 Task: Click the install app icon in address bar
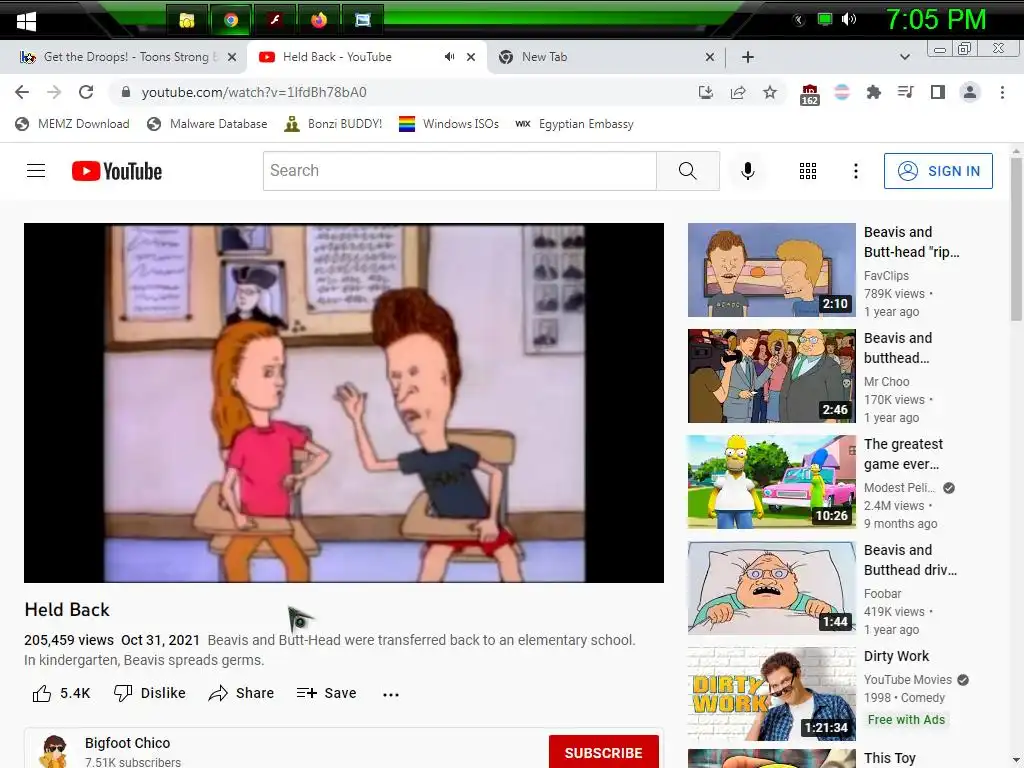[x=706, y=92]
